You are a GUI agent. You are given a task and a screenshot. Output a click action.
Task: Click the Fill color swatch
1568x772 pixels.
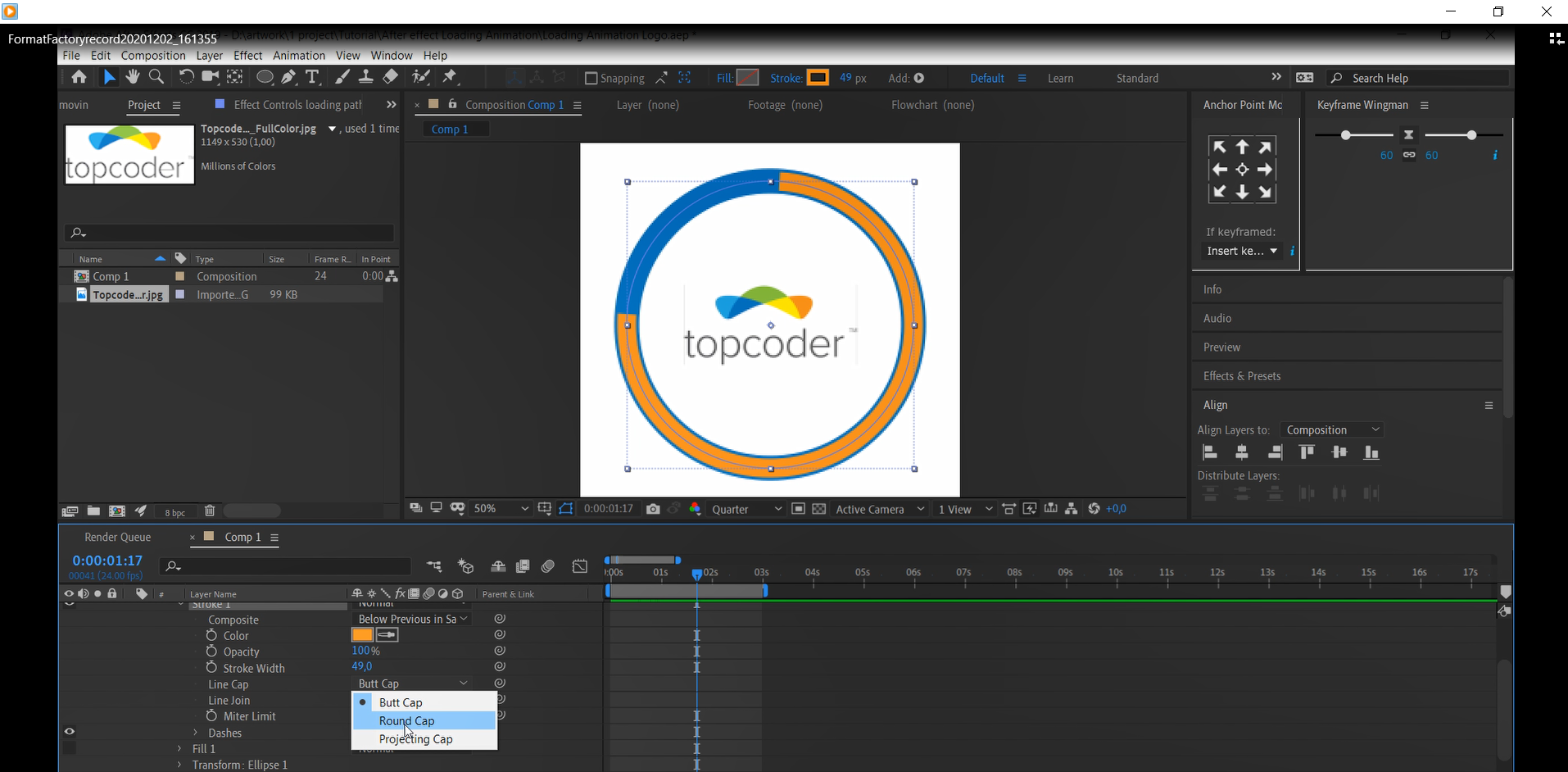pyautogui.click(x=747, y=78)
